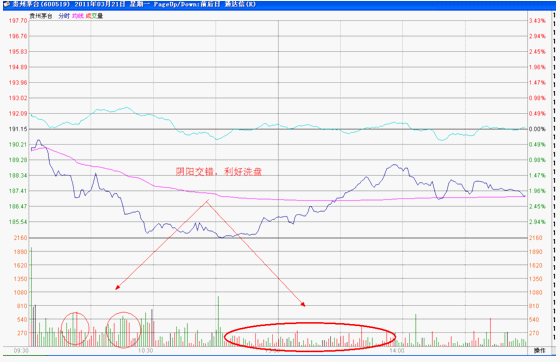The image size is (560, 363).
Task: Click the 191.15 previous-close price label
Action: click(18, 129)
